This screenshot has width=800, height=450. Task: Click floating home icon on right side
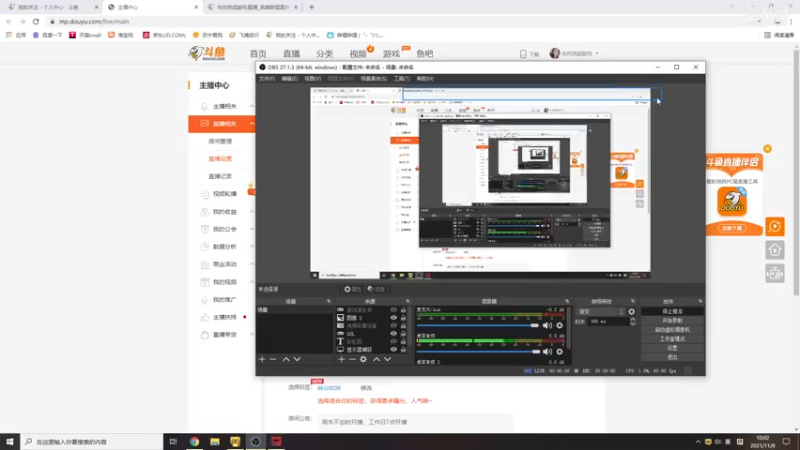click(x=774, y=250)
